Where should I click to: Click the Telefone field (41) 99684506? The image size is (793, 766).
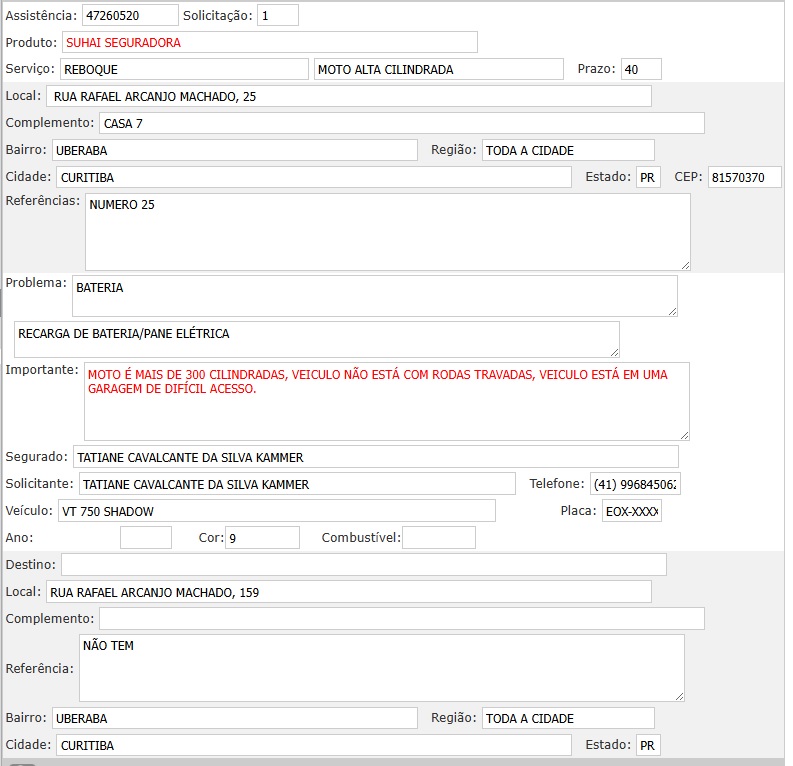(635, 484)
